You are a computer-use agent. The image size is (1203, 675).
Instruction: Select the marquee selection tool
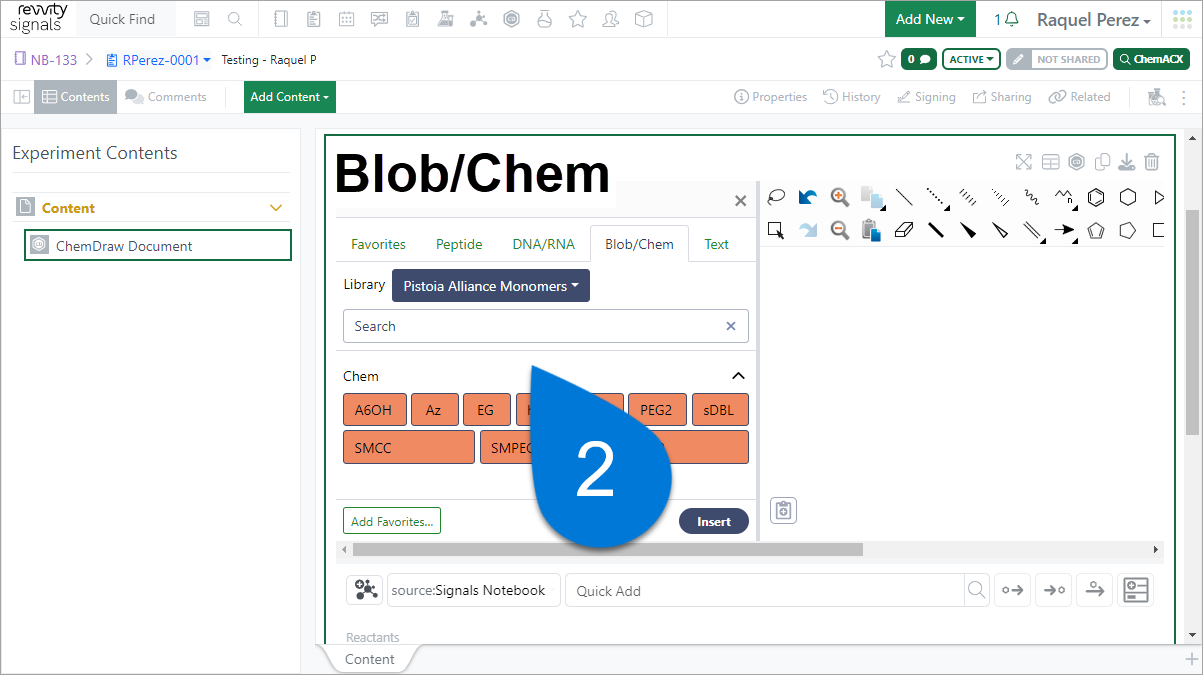776,230
